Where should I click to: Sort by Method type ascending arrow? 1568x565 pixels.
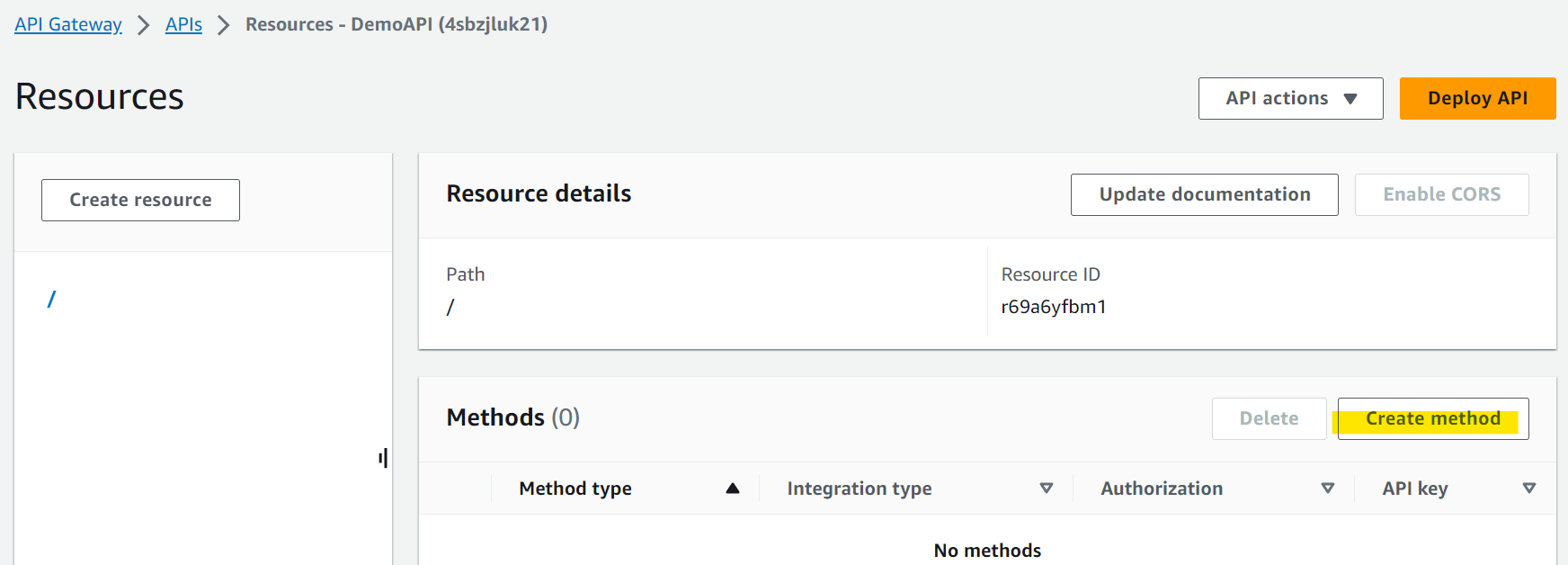732,489
